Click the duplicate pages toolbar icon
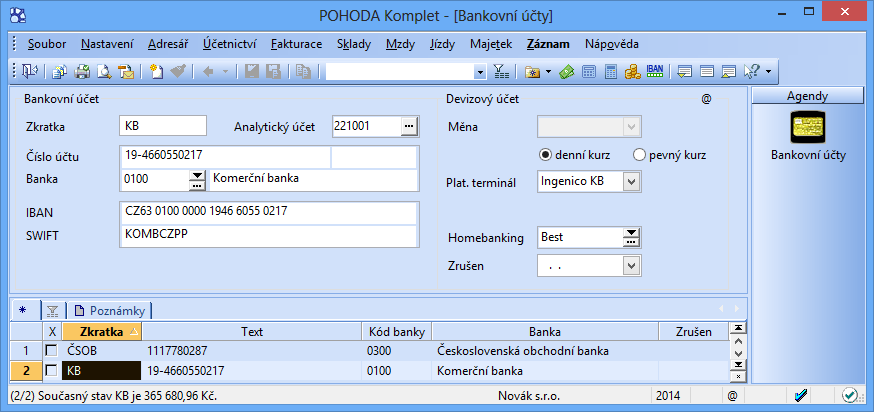874x412 pixels. point(304,71)
